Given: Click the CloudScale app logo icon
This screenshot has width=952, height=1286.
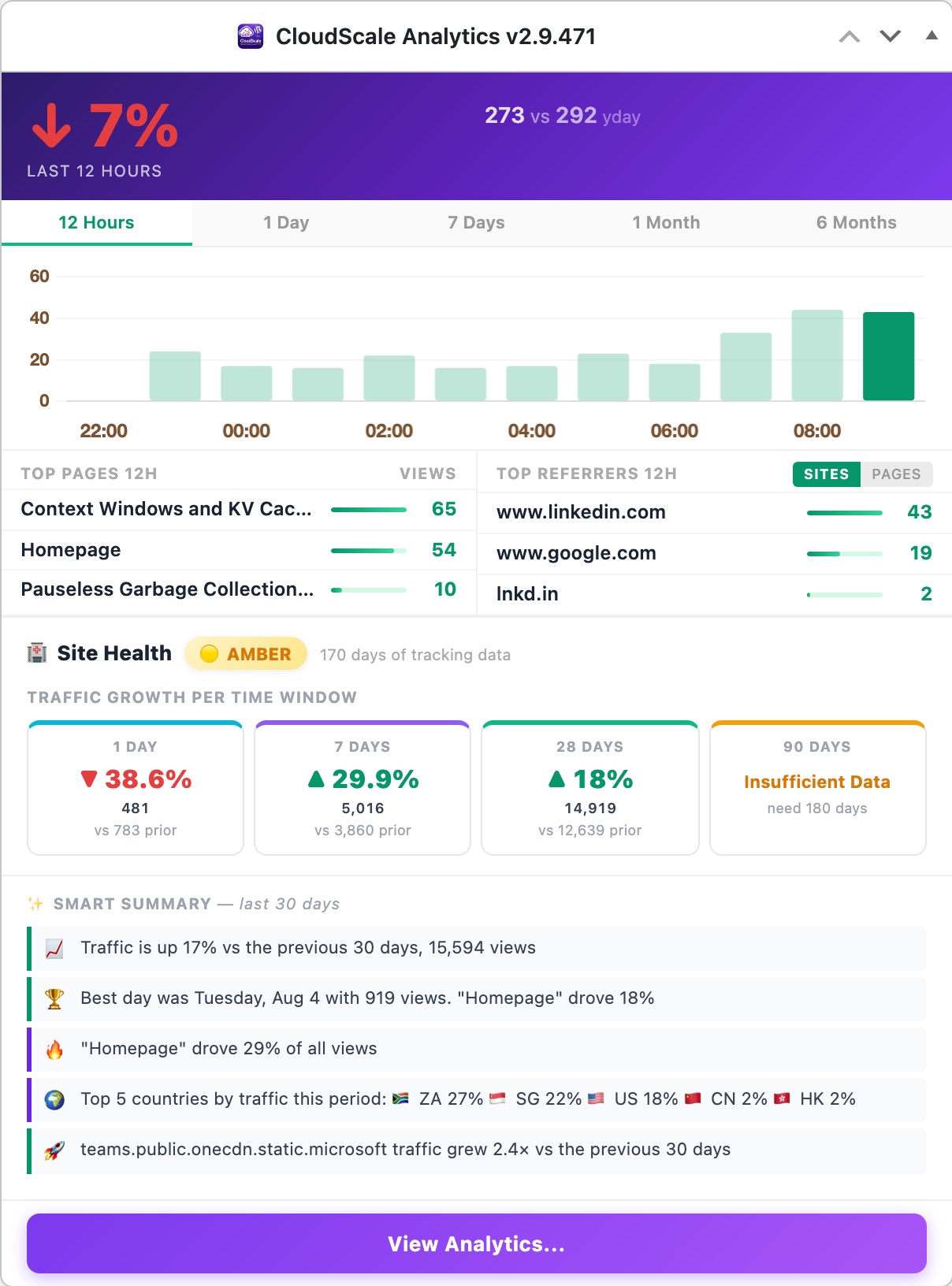Looking at the screenshot, I should click(251, 36).
